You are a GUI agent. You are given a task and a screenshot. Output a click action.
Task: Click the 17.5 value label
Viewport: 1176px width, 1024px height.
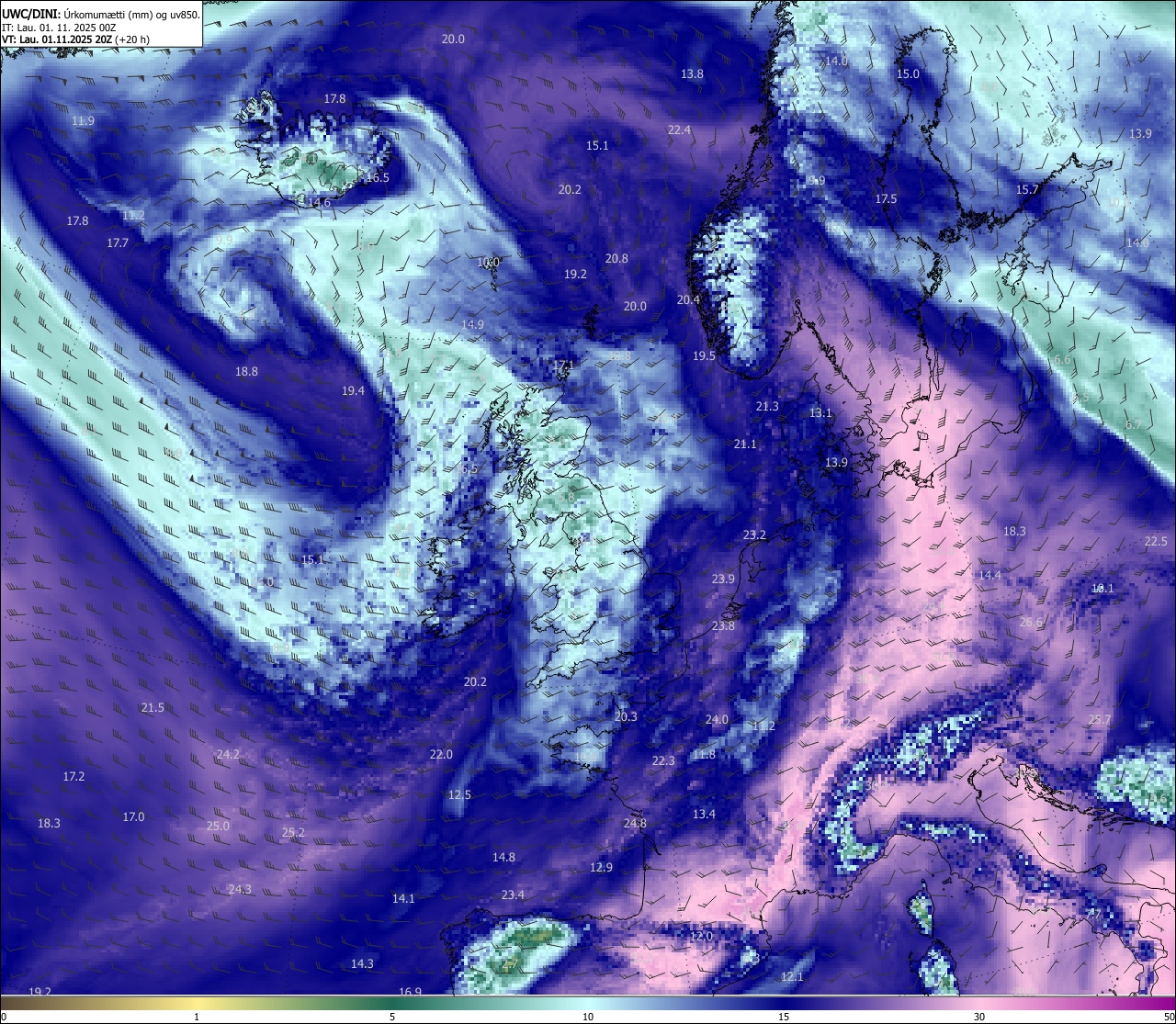[x=886, y=198]
